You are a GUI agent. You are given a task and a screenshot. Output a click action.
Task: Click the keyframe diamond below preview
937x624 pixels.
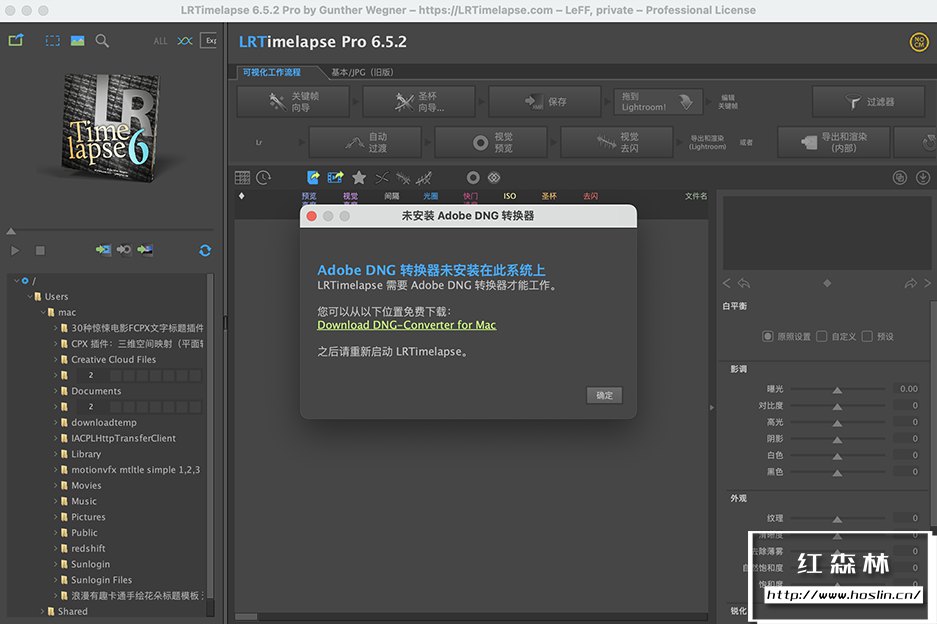(827, 283)
